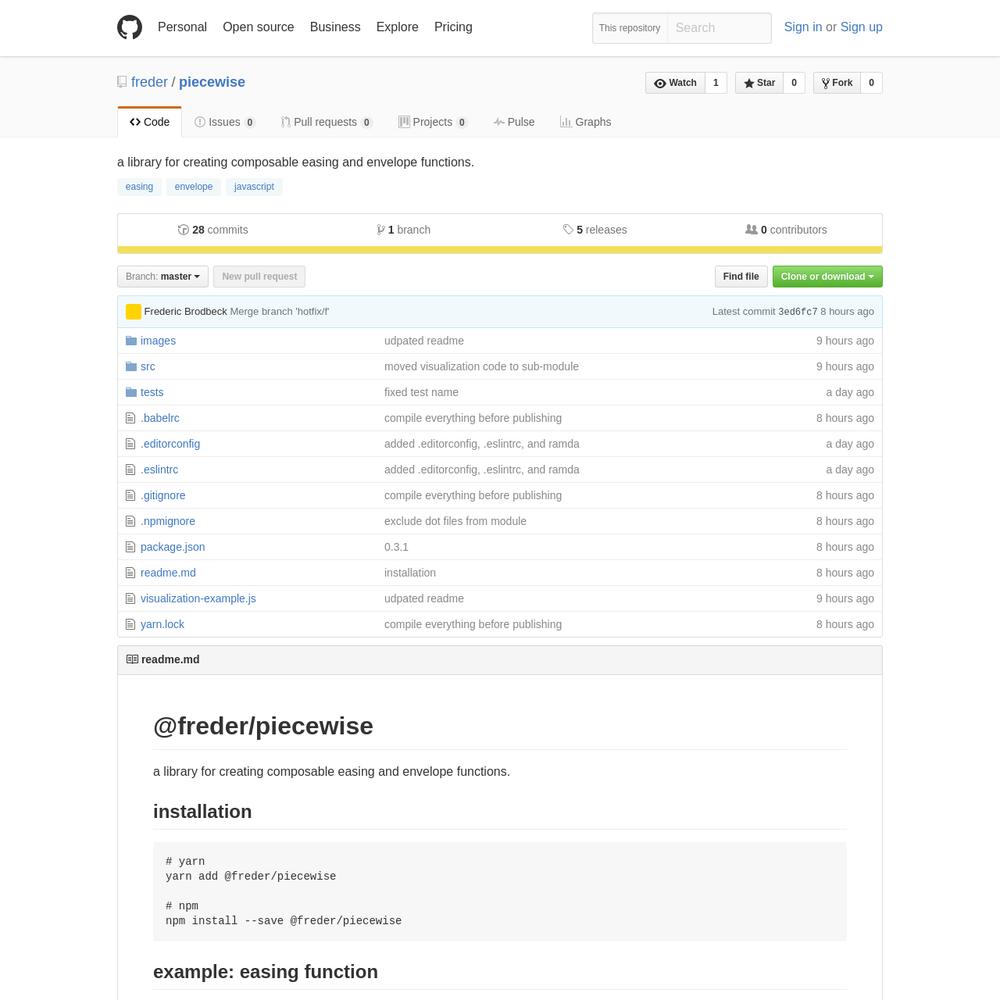The width and height of the screenshot is (1000, 1000).
Task: Click the repository book icon beside freder
Action: [x=122, y=82]
